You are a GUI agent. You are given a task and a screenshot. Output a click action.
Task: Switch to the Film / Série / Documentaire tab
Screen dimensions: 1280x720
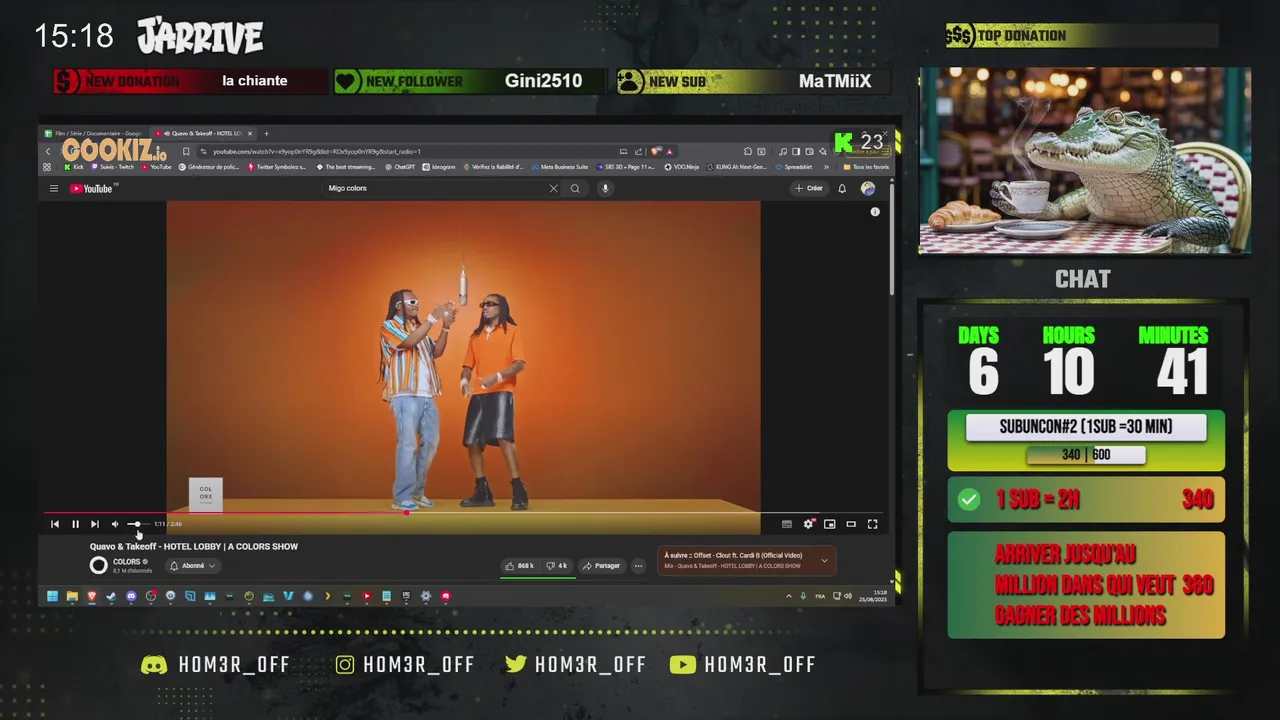pos(92,133)
